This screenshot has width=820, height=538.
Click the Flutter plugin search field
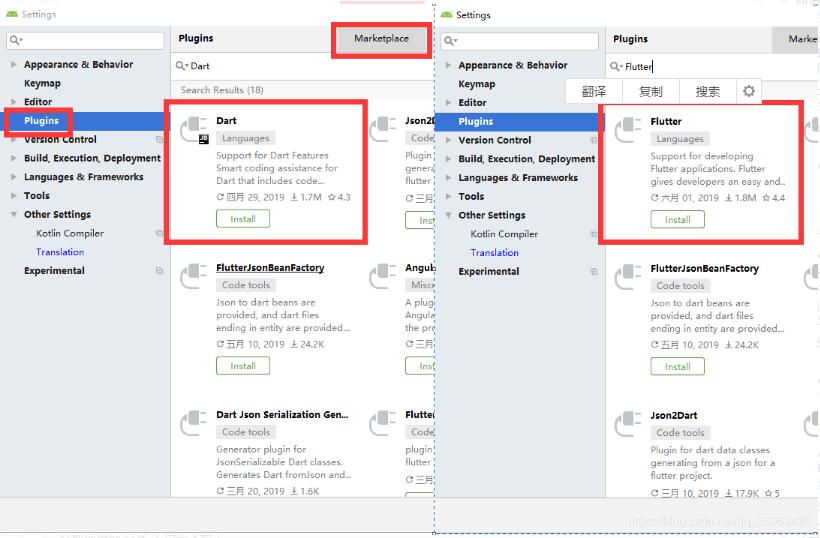tap(713, 66)
